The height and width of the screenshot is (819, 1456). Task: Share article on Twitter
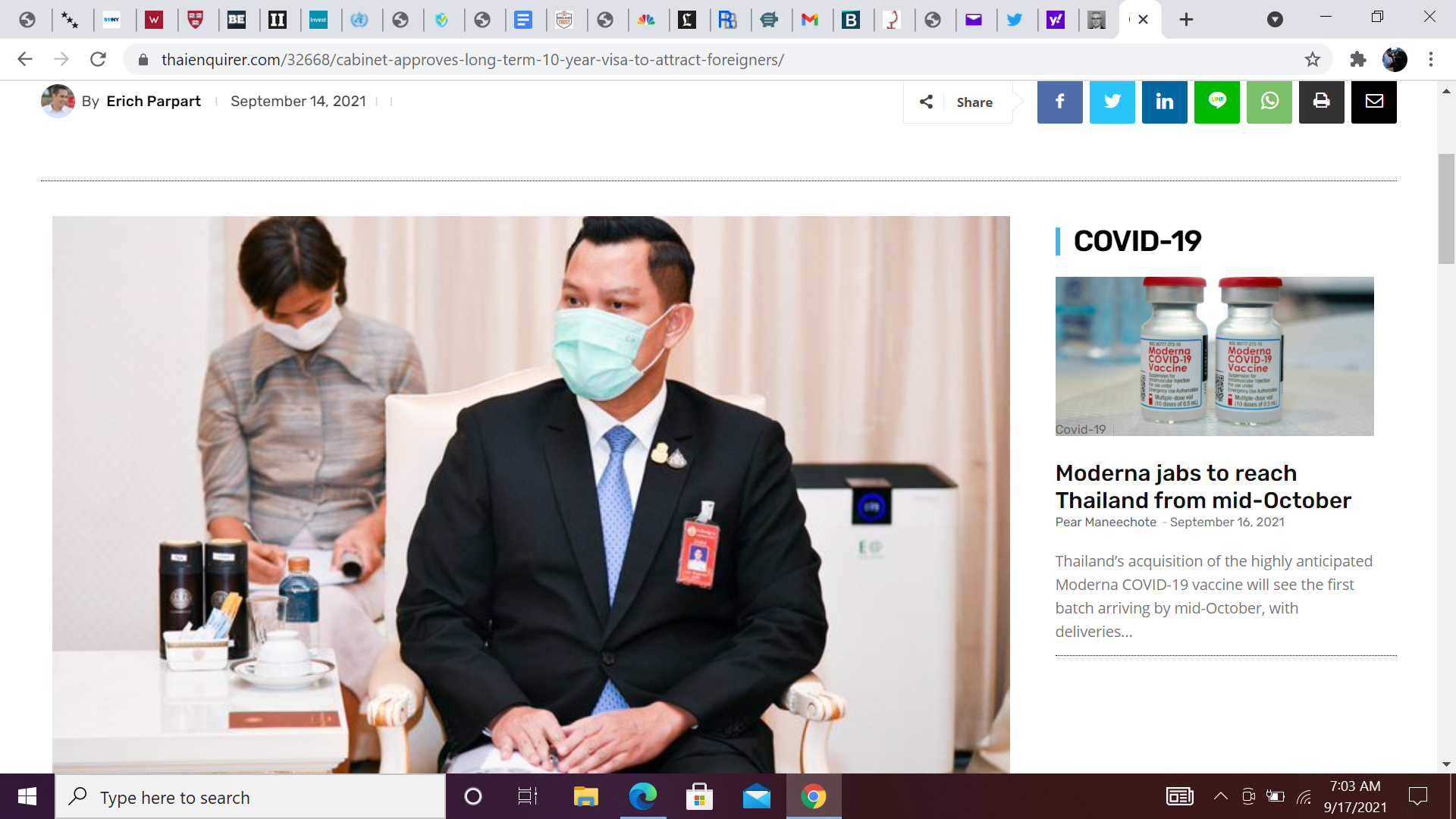coord(1112,102)
